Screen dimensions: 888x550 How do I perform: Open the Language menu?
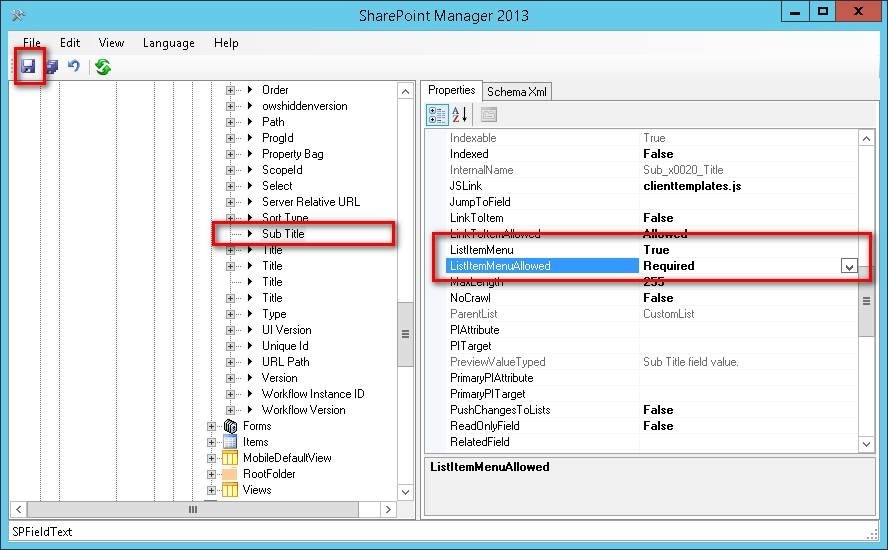[x=169, y=42]
